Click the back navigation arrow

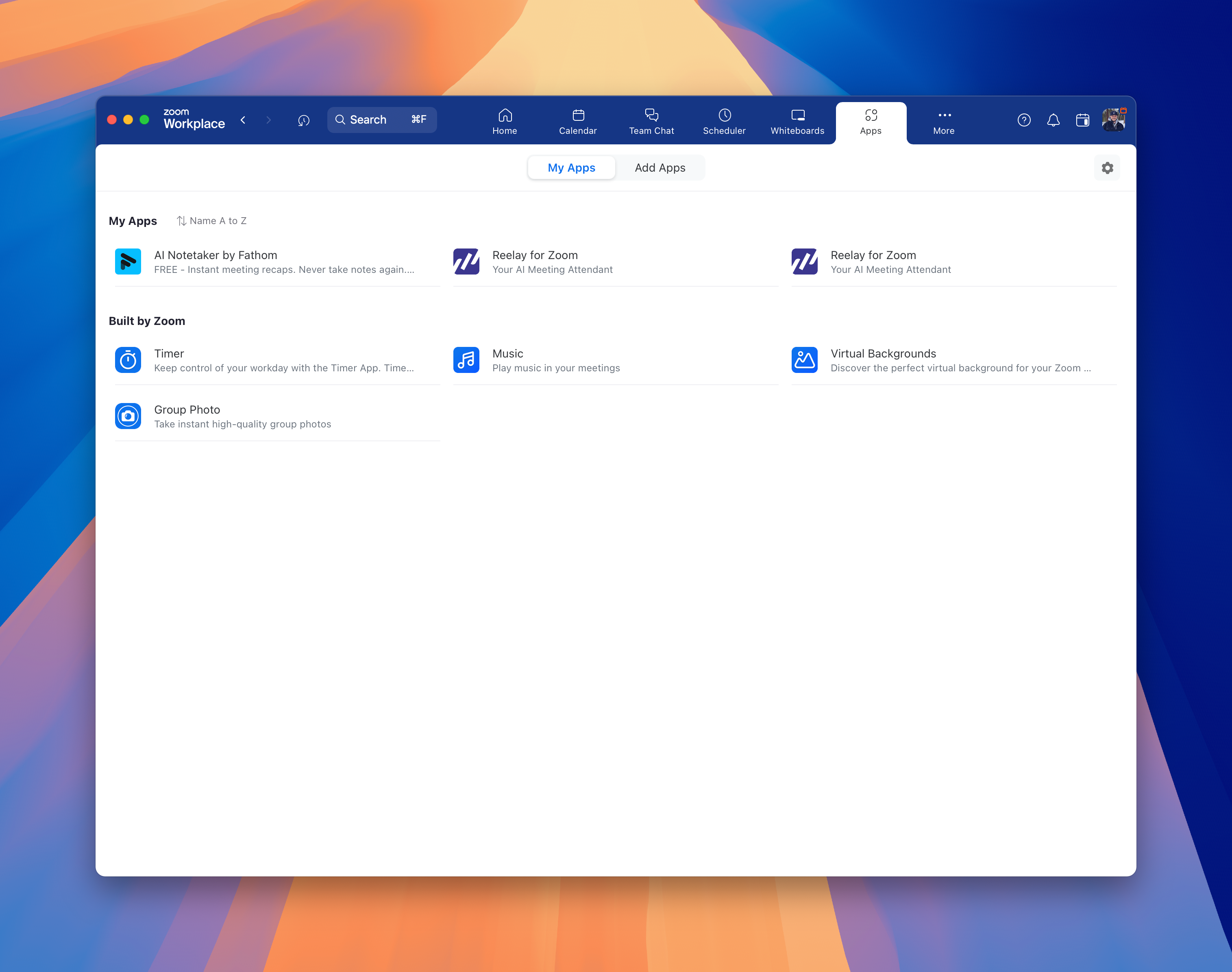pyautogui.click(x=243, y=120)
